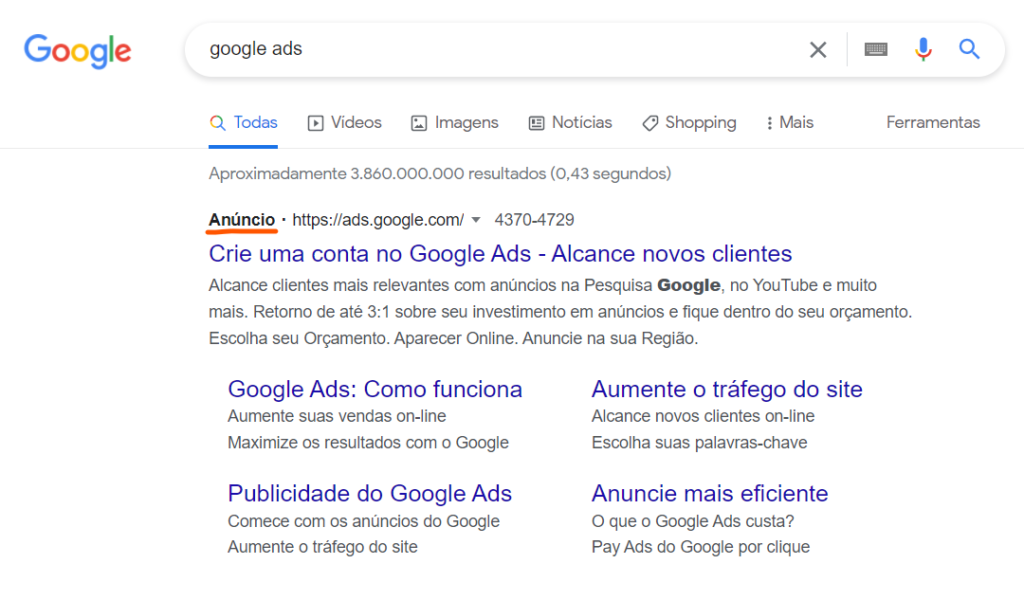Open 'Crie uma conta no Google Ads' ad

tap(500, 254)
